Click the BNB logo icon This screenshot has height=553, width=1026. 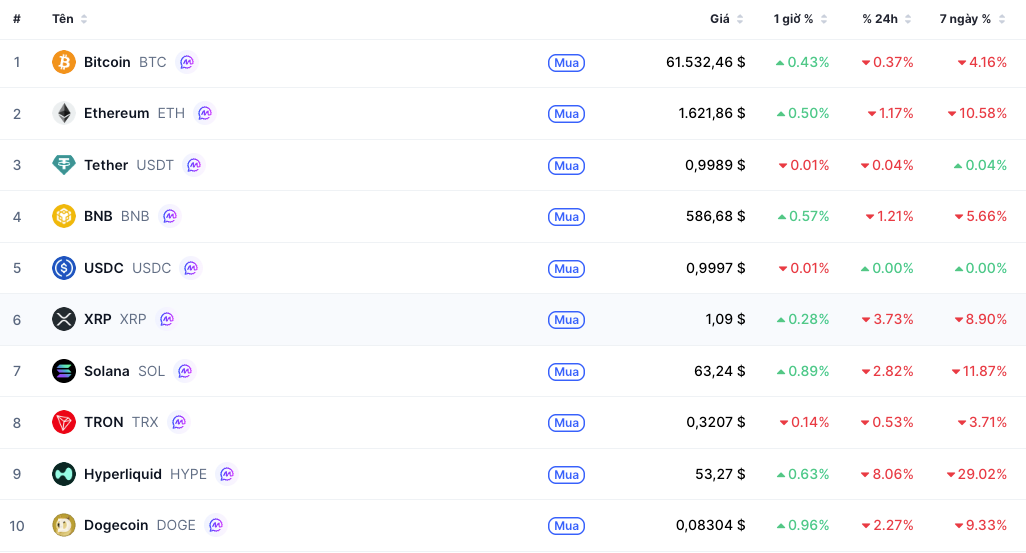click(63, 216)
